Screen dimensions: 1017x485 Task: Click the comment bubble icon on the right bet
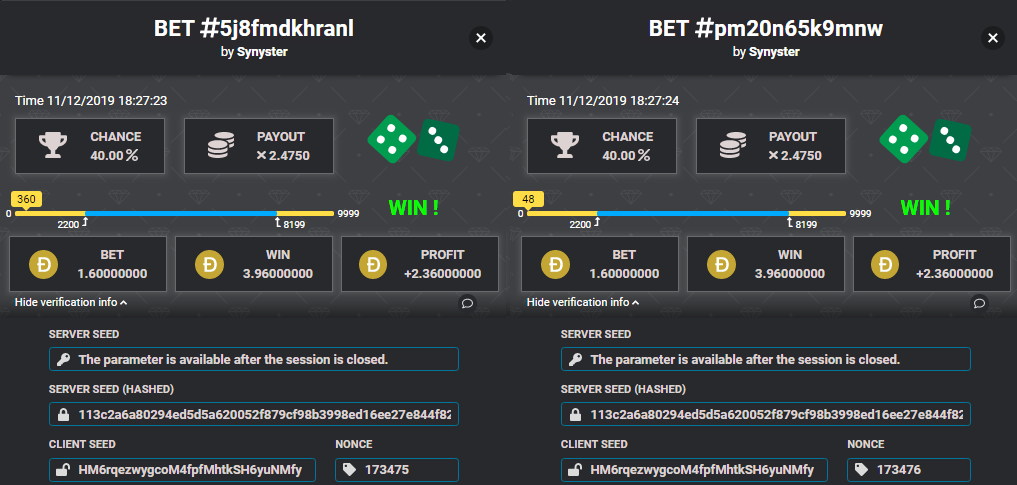(979, 302)
